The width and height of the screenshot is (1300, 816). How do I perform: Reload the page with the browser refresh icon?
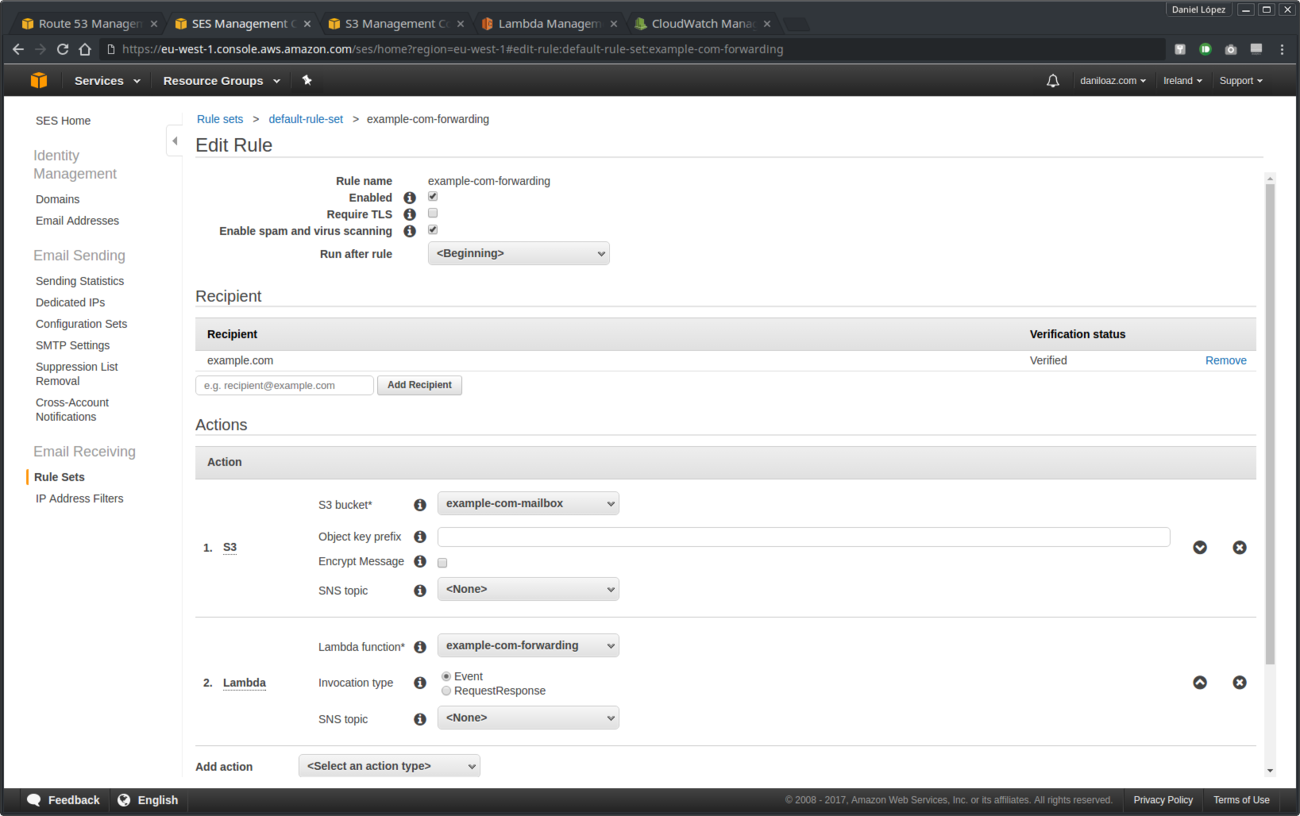[x=62, y=48]
